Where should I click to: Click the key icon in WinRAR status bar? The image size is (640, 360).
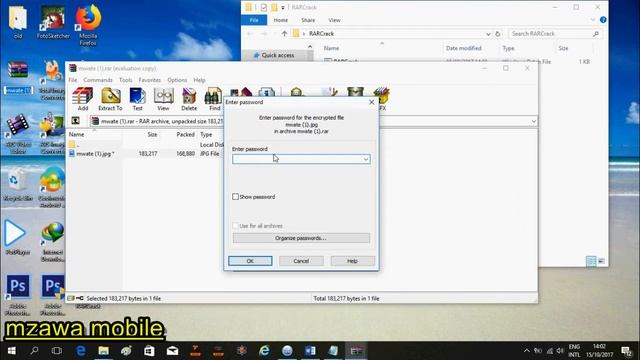pos(80,298)
